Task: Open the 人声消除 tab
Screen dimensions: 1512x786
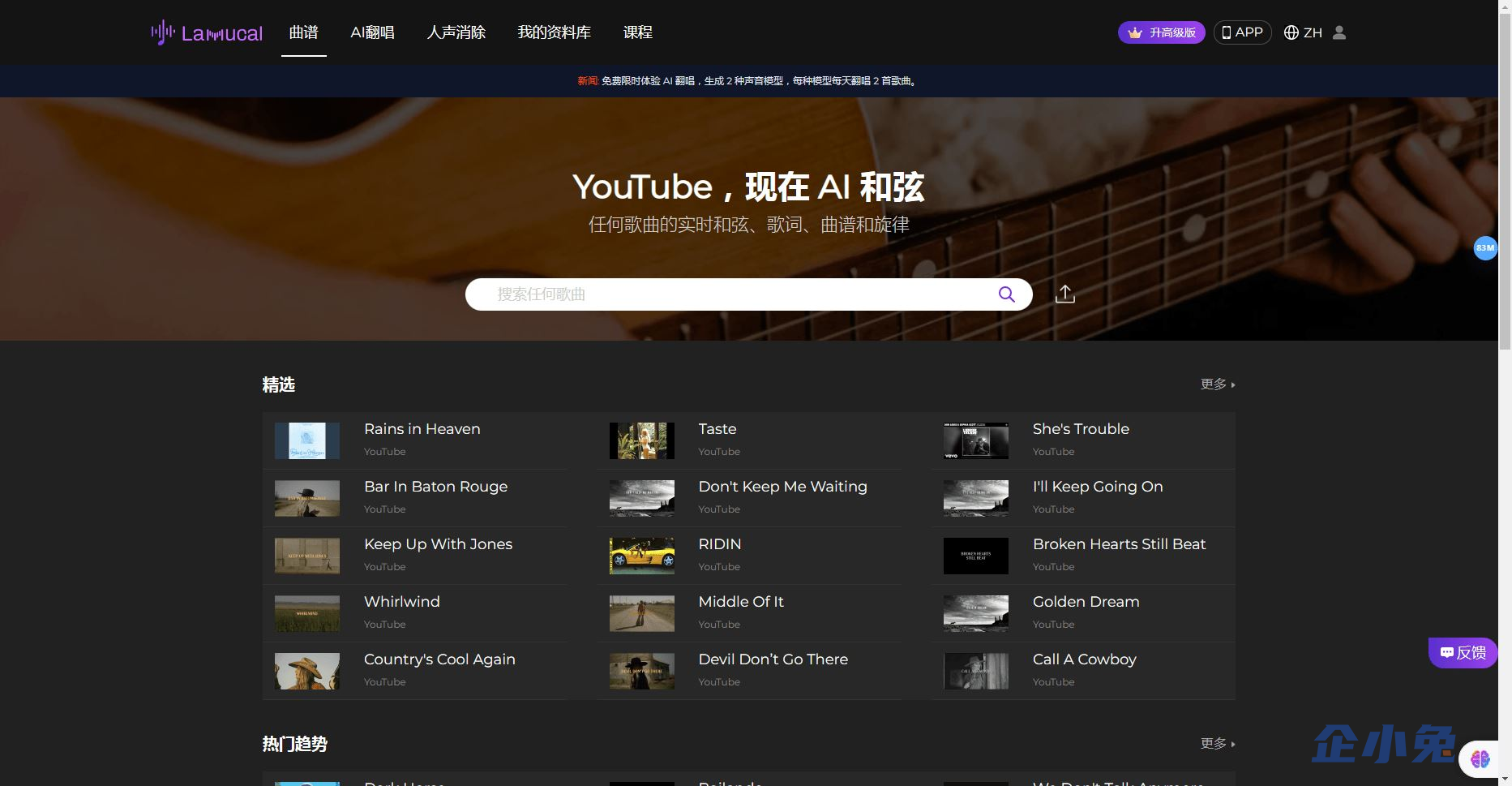Action: click(x=456, y=32)
